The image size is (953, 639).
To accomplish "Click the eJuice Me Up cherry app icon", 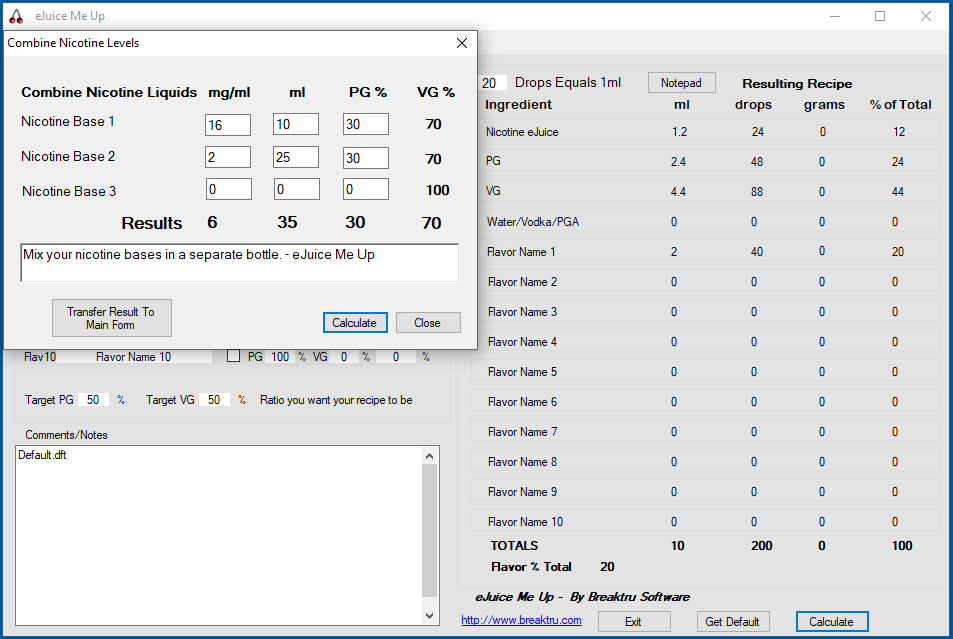I will tap(16, 16).
